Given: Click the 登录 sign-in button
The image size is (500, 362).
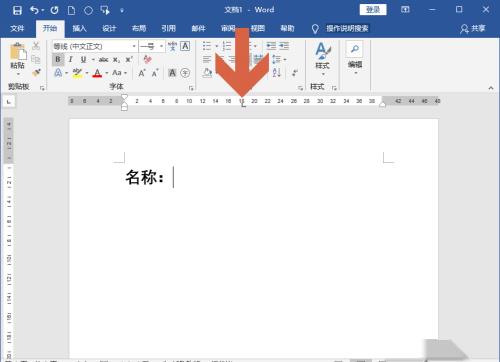Looking at the screenshot, I should coord(373,10).
